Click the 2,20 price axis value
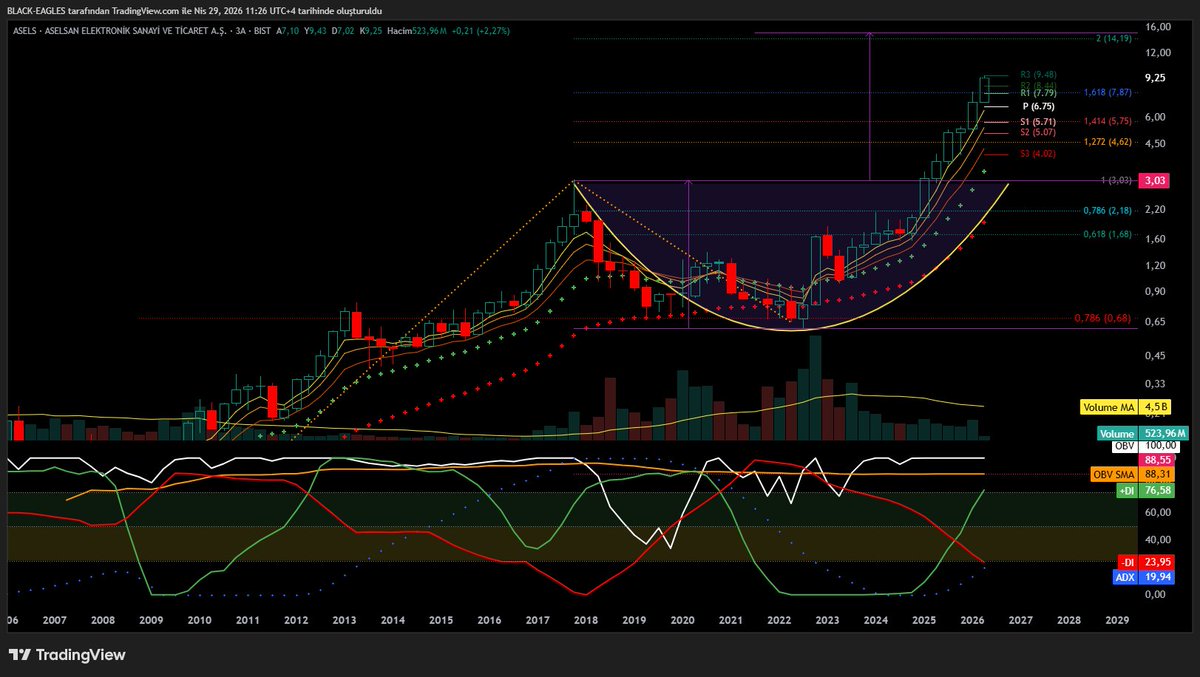Viewport: 1200px width, 677px height. pyautogui.click(x=1155, y=210)
